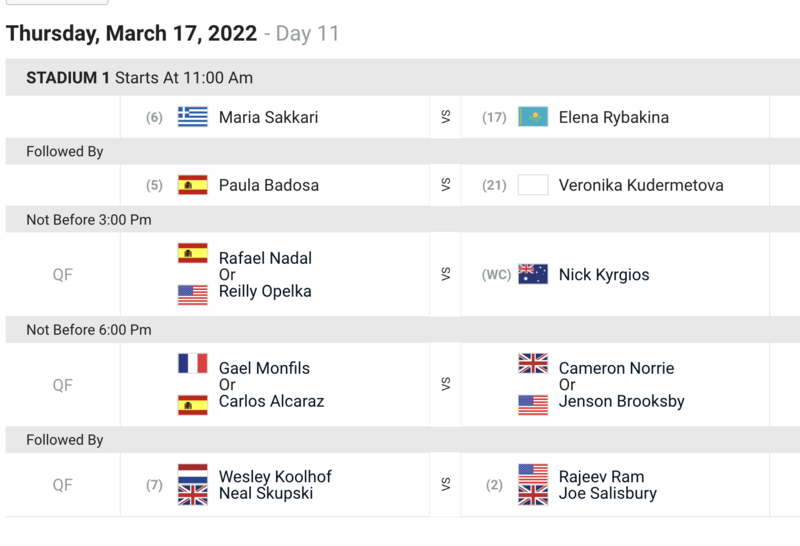The height and width of the screenshot is (546, 800).
Task: Open Carlos Alcaraz's player link
Action: (271, 402)
